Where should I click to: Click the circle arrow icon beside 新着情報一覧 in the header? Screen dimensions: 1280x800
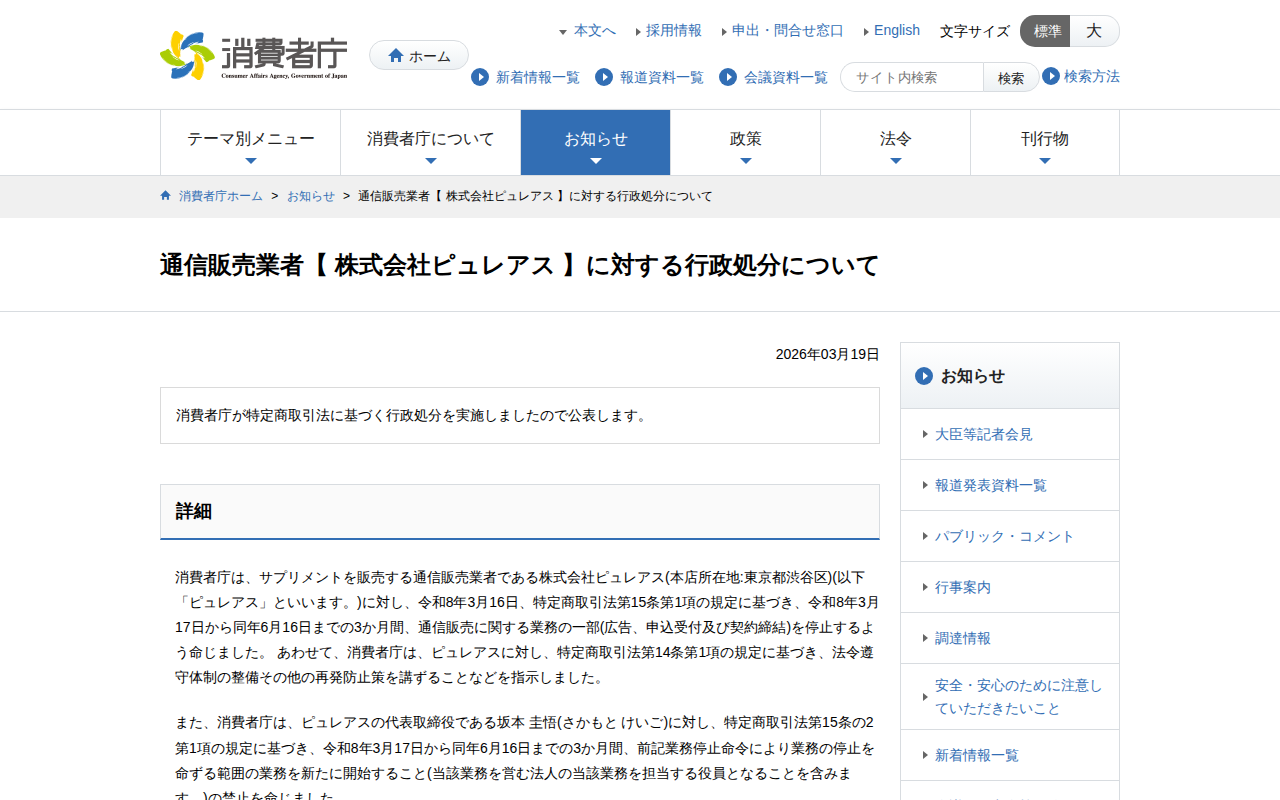click(x=480, y=77)
